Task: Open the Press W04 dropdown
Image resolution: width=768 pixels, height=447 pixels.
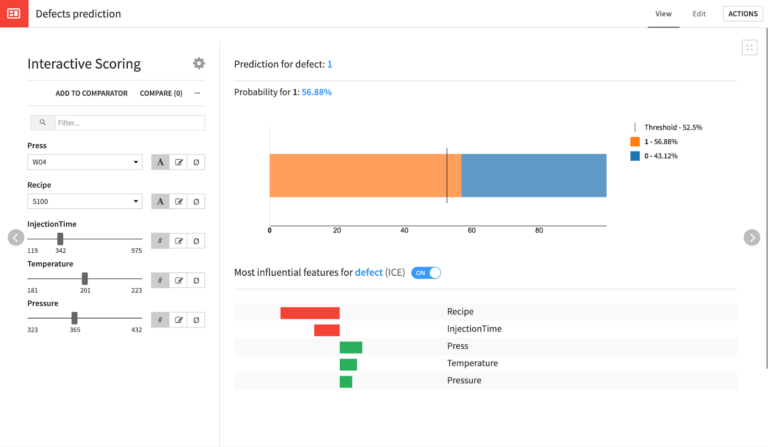Action: 85,162
